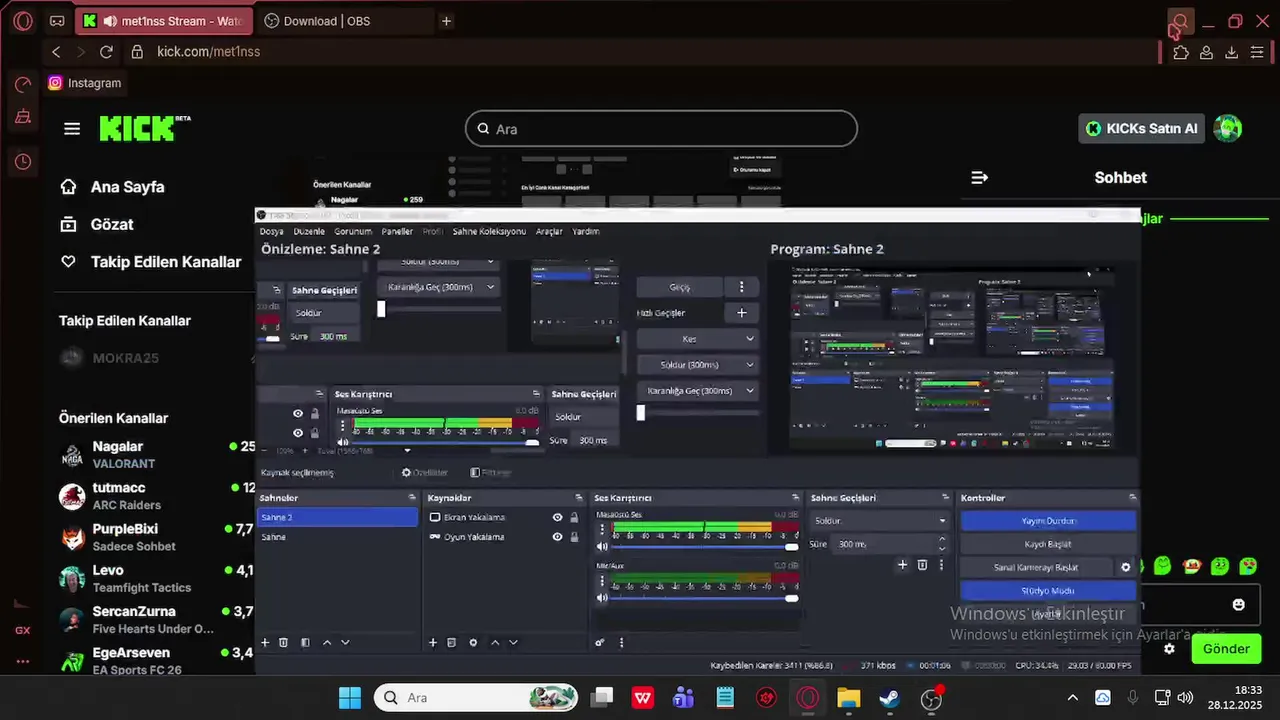
Task: Open History clock icon in Opera sidebar
Action: click(23, 162)
